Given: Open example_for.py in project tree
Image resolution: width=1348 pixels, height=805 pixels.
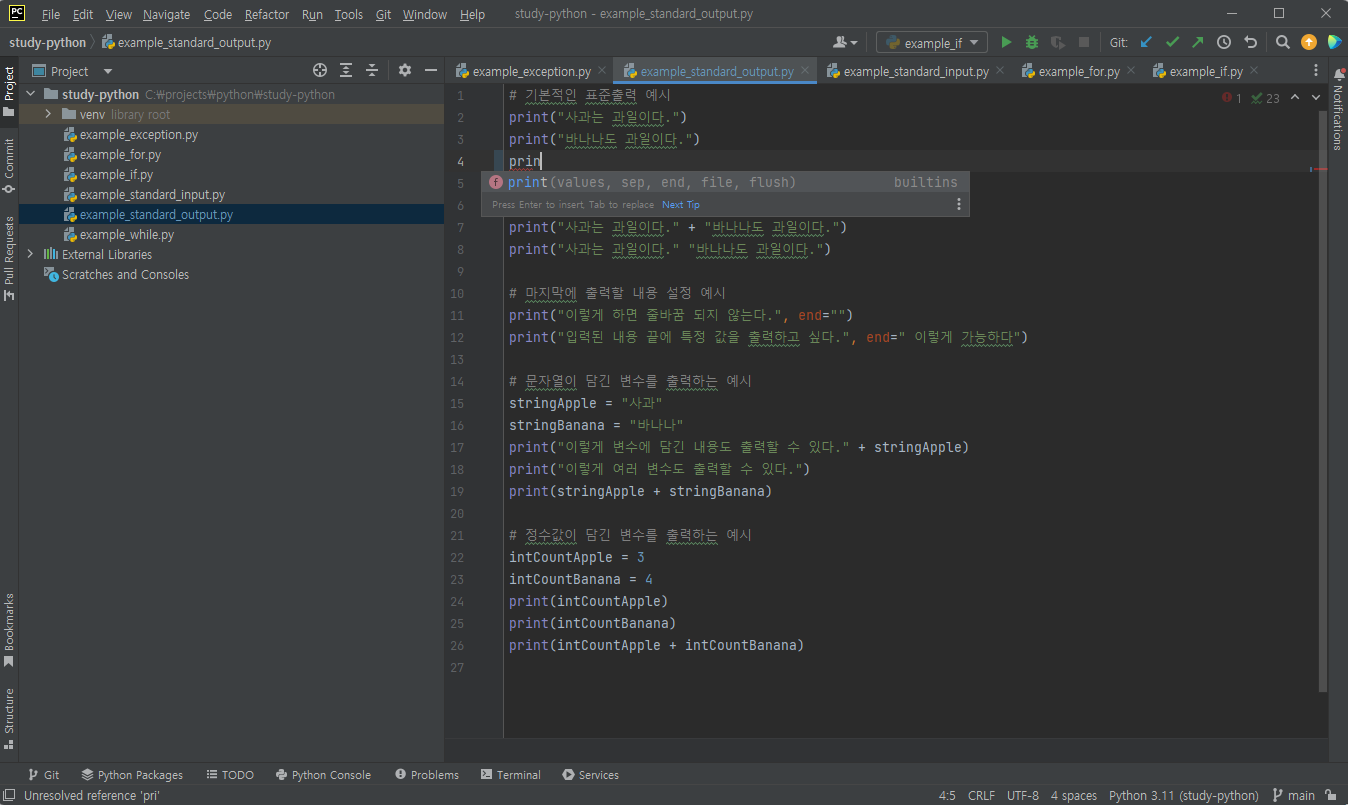Looking at the screenshot, I should [x=120, y=154].
